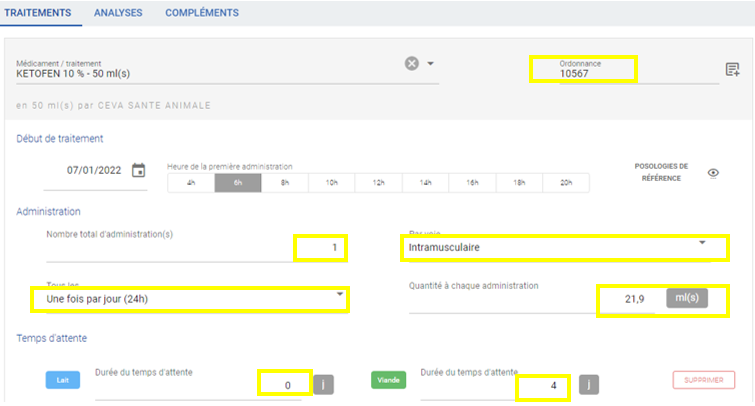
Task: Click the blue Lait tag
Action: (63, 380)
